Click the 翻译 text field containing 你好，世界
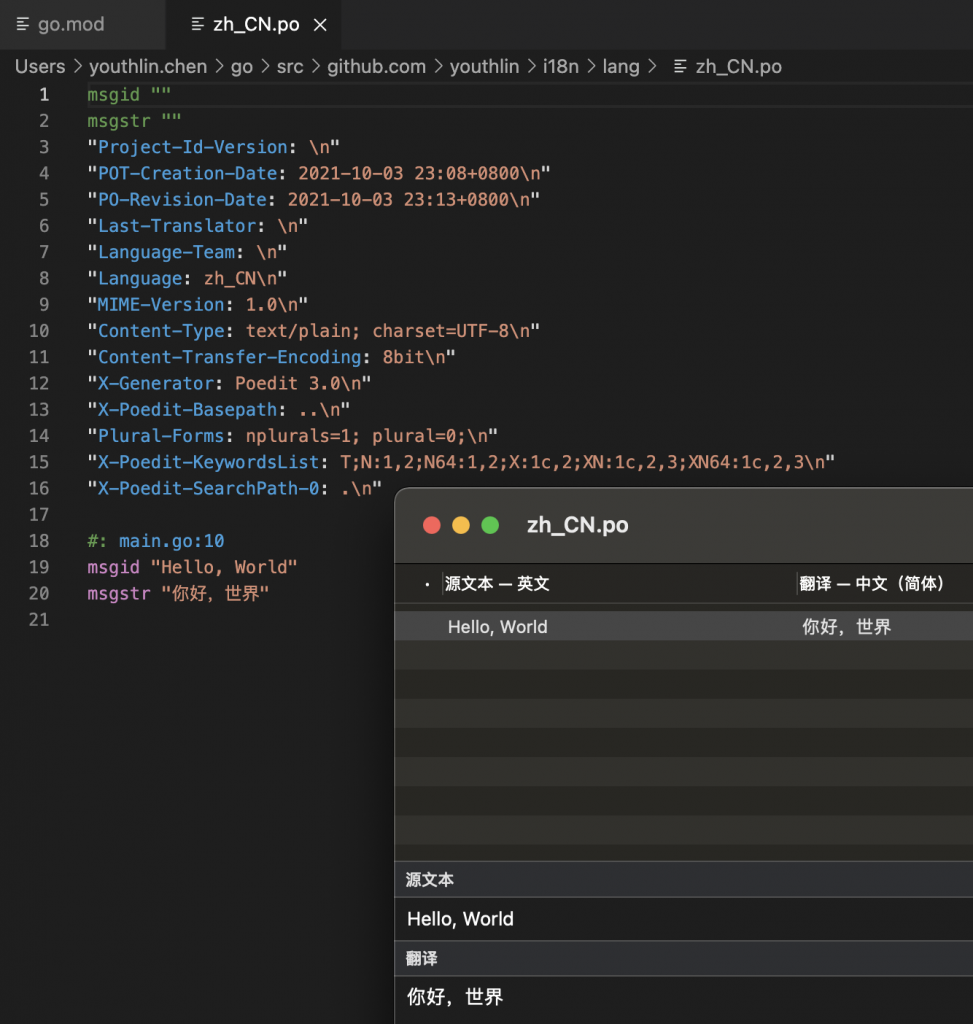The image size is (973, 1024). click(684, 999)
